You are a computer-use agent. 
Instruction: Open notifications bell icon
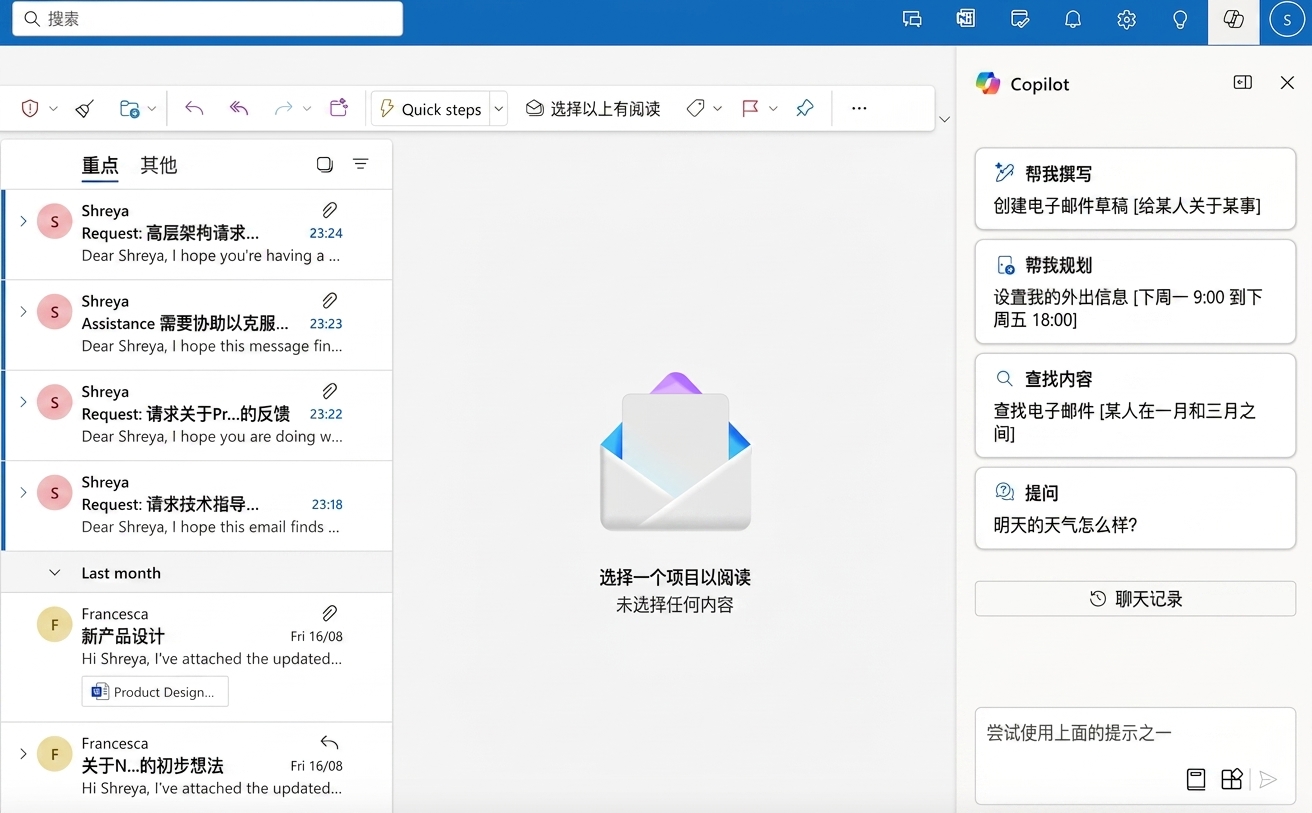click(x=1073, y=19)
